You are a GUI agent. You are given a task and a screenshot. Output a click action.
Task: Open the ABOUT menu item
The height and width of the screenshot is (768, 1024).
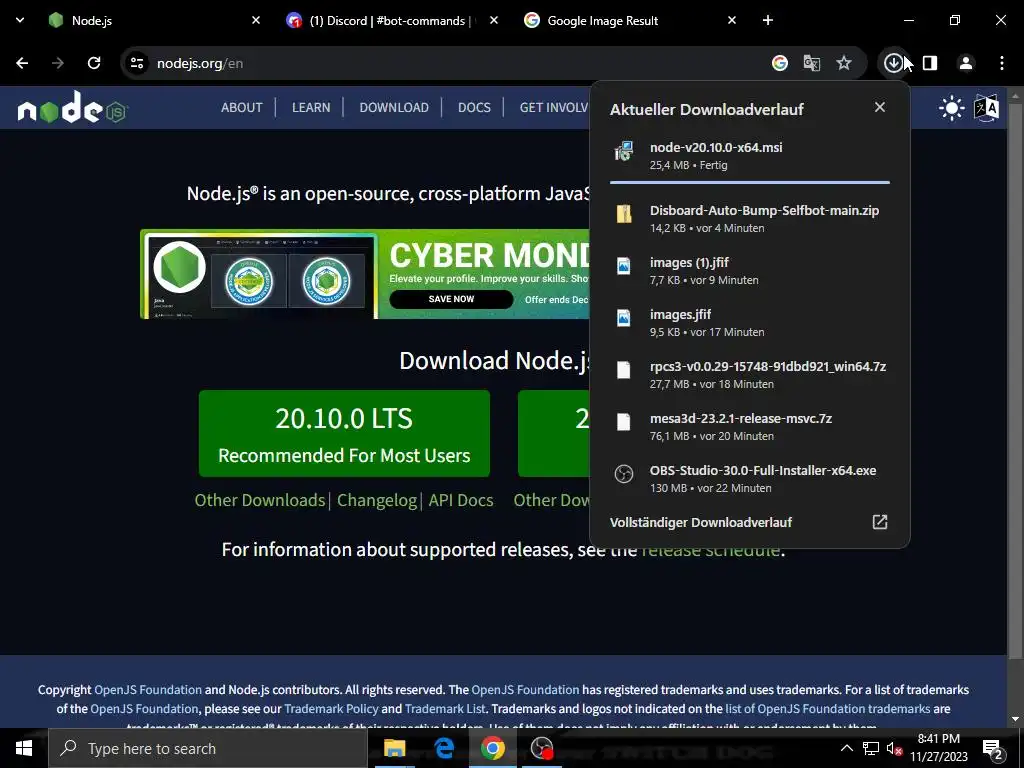(242, 108)
